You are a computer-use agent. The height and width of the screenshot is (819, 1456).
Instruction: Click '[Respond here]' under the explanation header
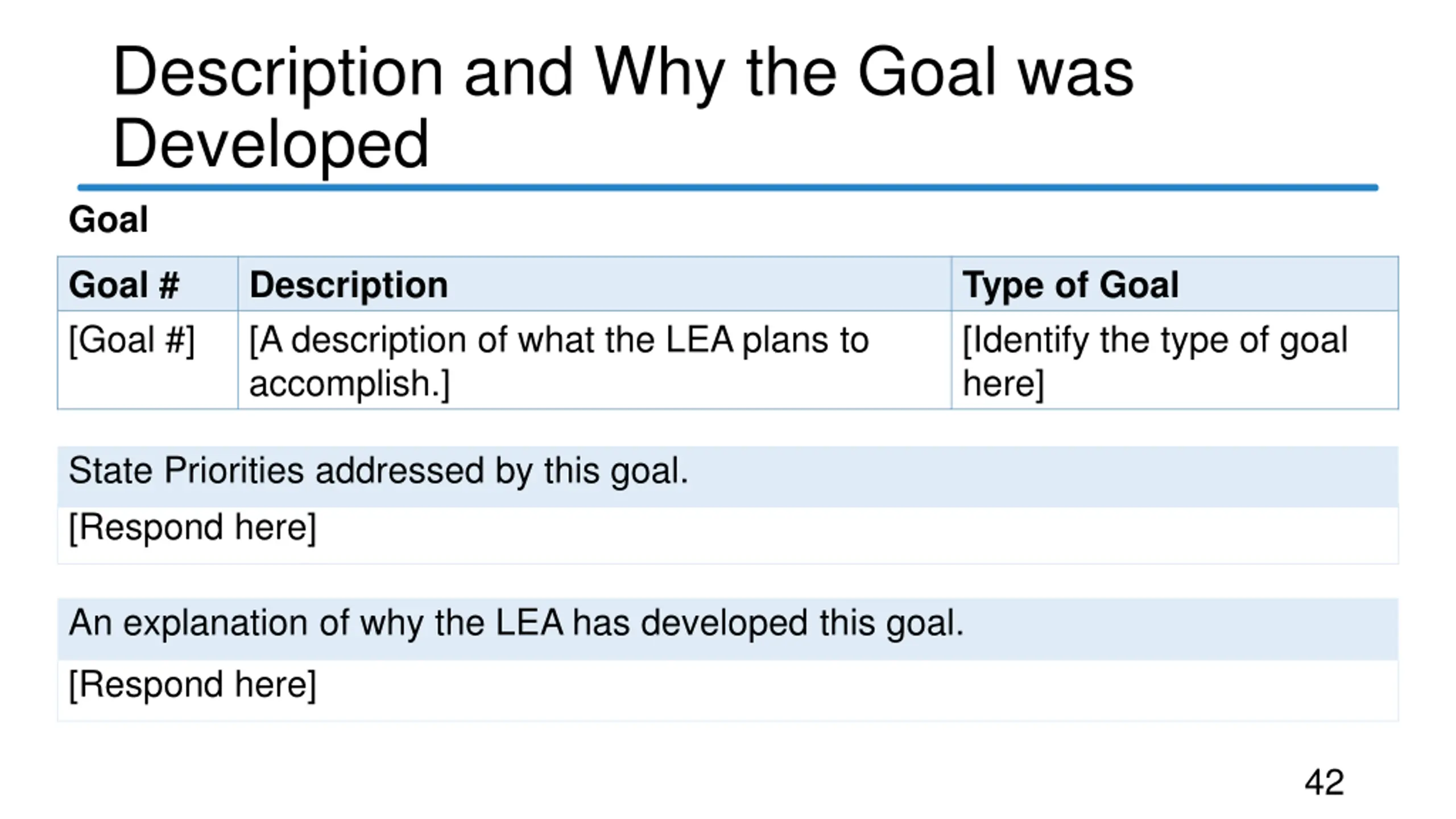pyautogui.click(x=728, y=690)
